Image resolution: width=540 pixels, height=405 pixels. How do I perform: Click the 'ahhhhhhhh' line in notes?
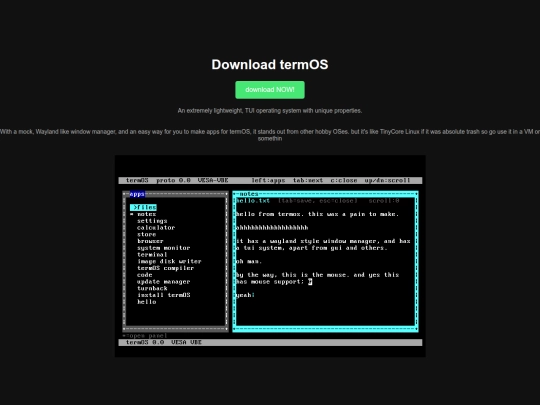tap(272, 228)
